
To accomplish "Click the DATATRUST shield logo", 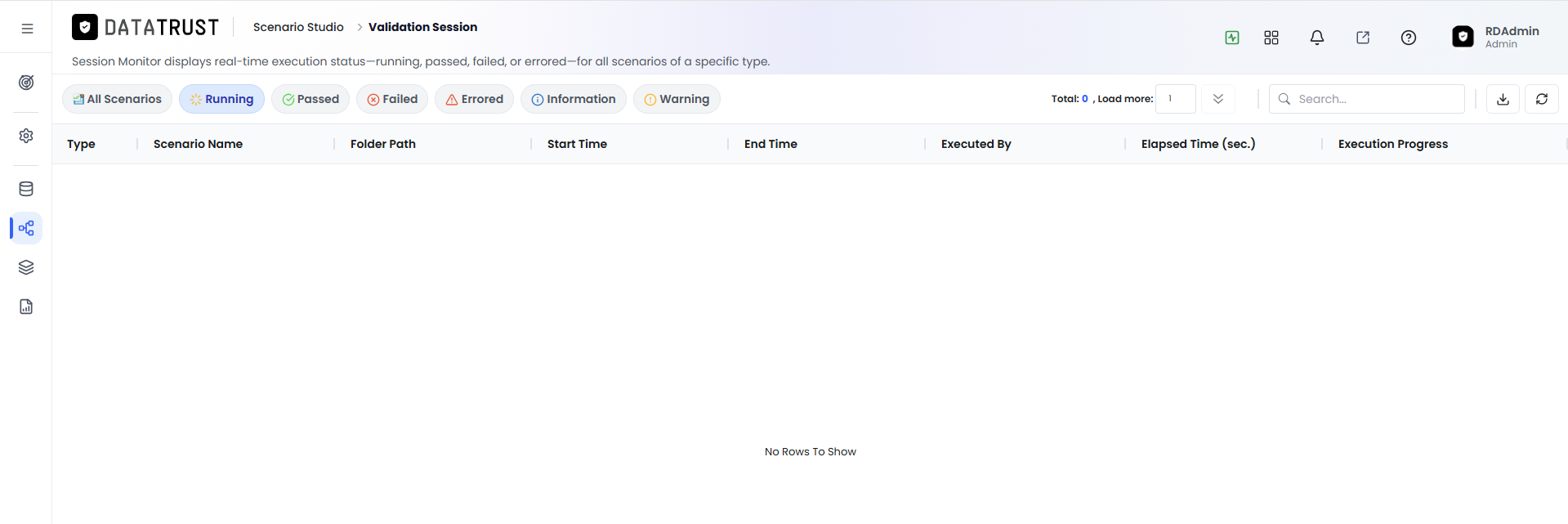I will tap(85, 27).
